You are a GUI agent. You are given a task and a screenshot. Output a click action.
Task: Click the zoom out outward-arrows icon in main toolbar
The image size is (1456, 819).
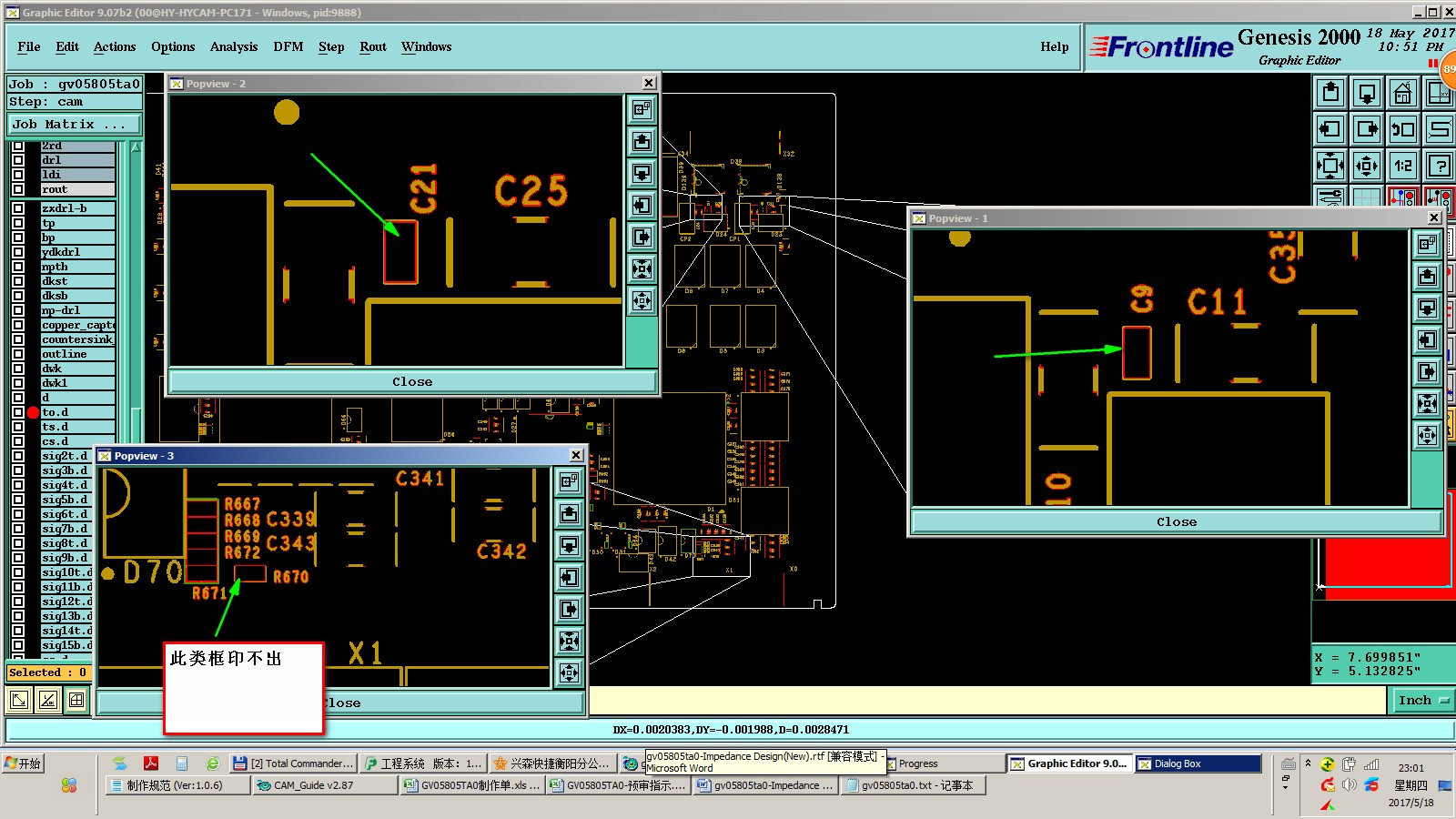pyautogui.click(x=1367, y=166)
